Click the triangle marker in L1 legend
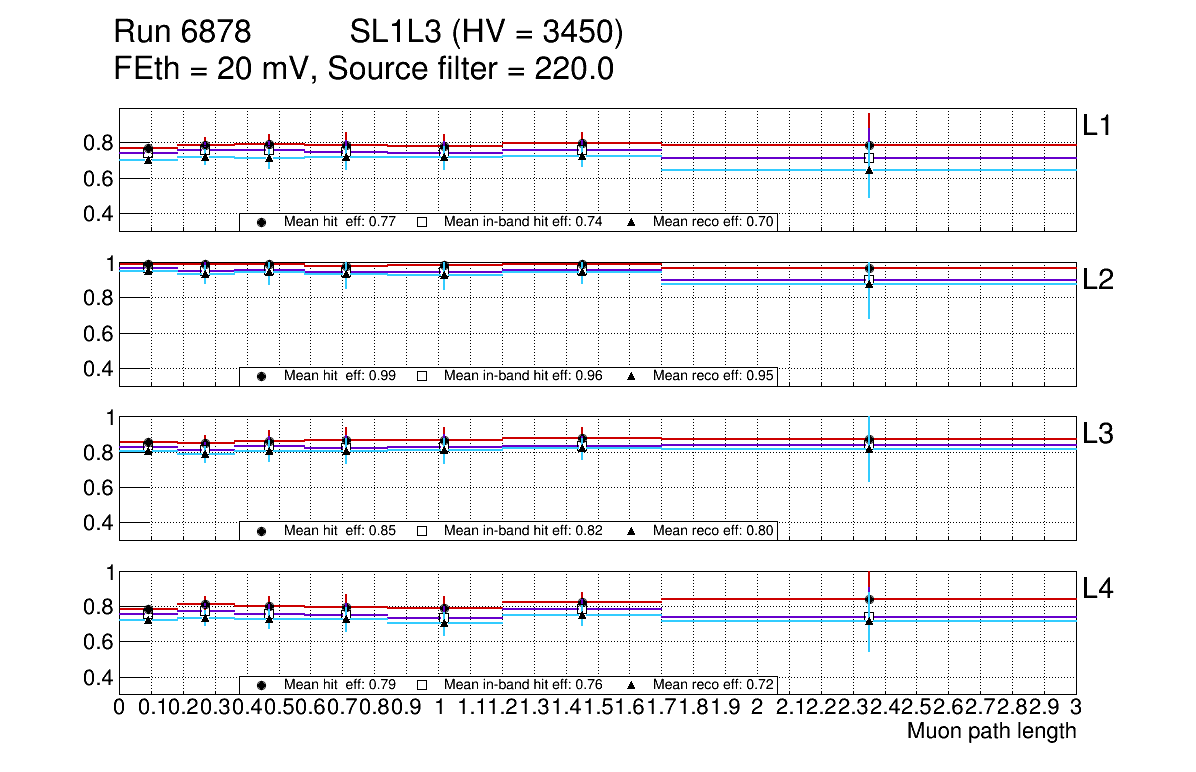1196x772 pixels. tap(632, 222)
